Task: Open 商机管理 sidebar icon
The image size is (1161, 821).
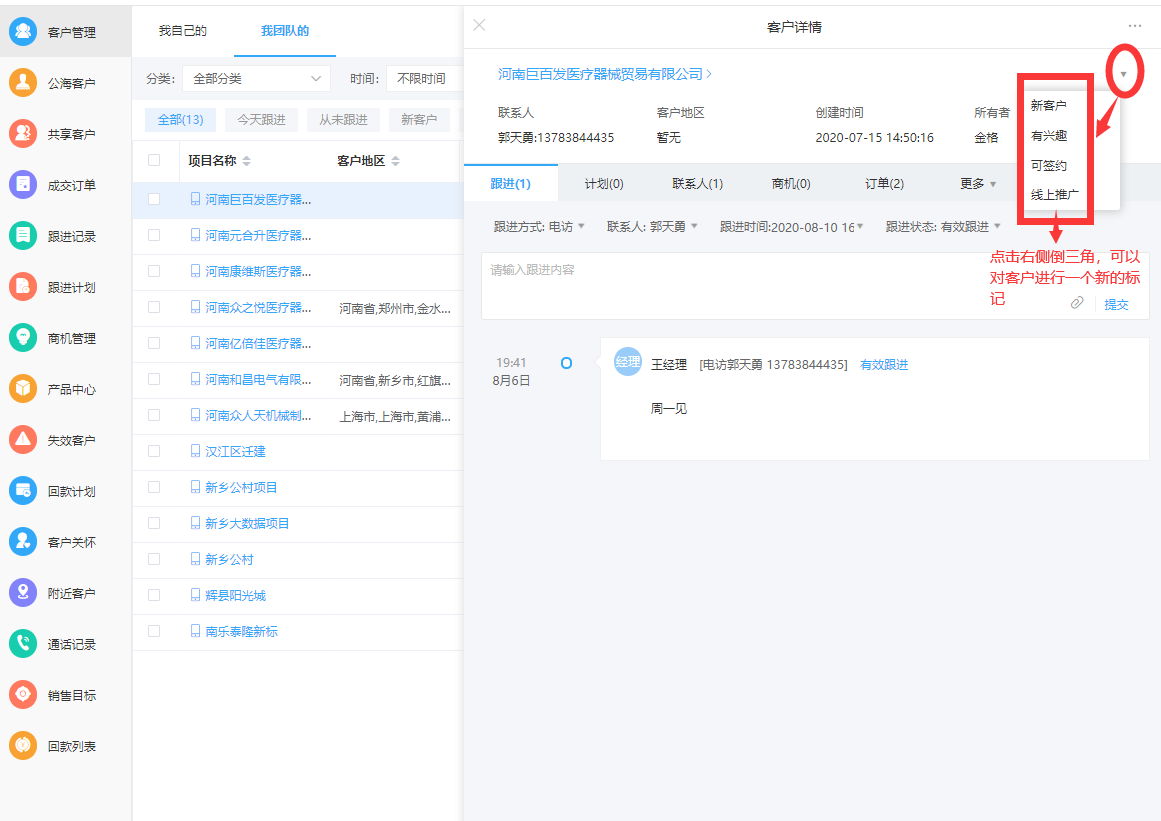Action: tap(23, 338)
